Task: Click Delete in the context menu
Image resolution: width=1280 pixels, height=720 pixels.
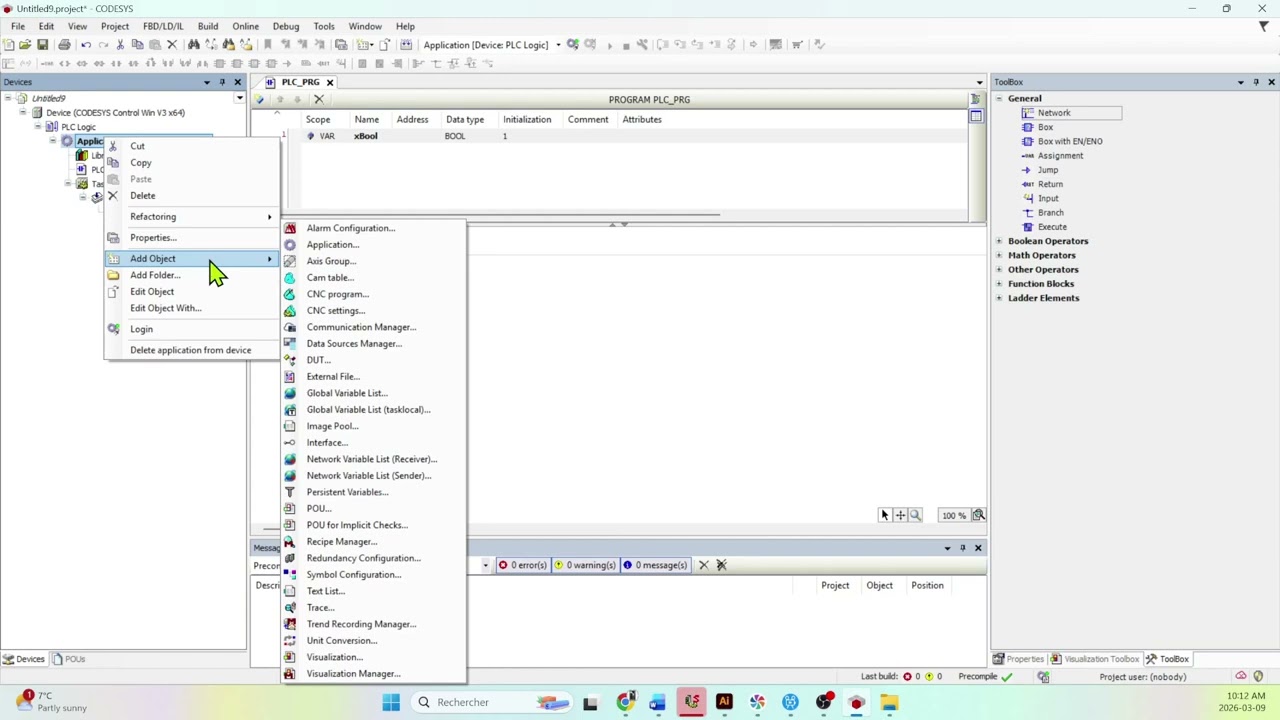Action: pyautogui.click(x=142, y=195)
